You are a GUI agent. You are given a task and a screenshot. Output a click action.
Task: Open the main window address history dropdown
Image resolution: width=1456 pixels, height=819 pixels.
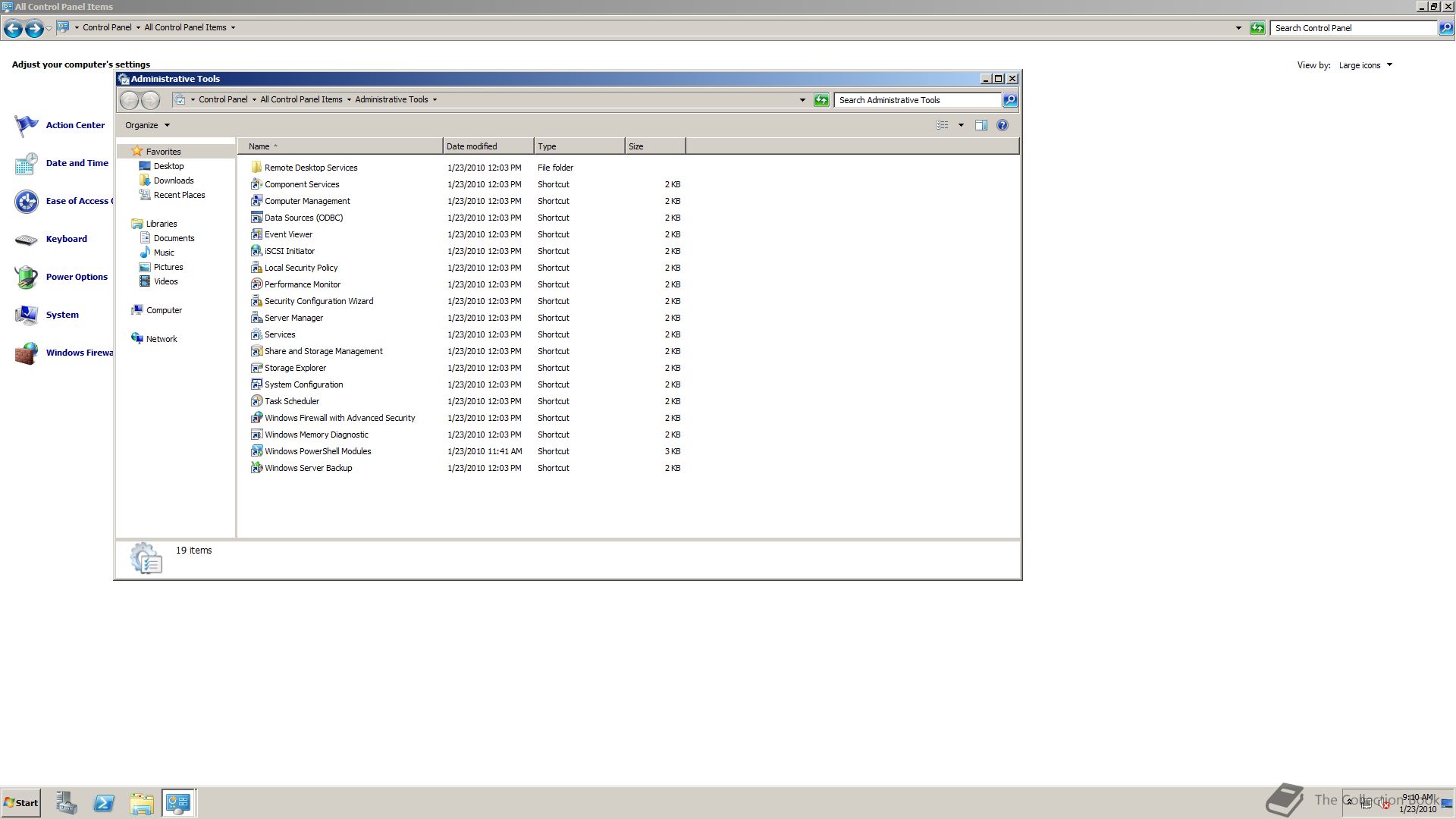coord(1238,28)
